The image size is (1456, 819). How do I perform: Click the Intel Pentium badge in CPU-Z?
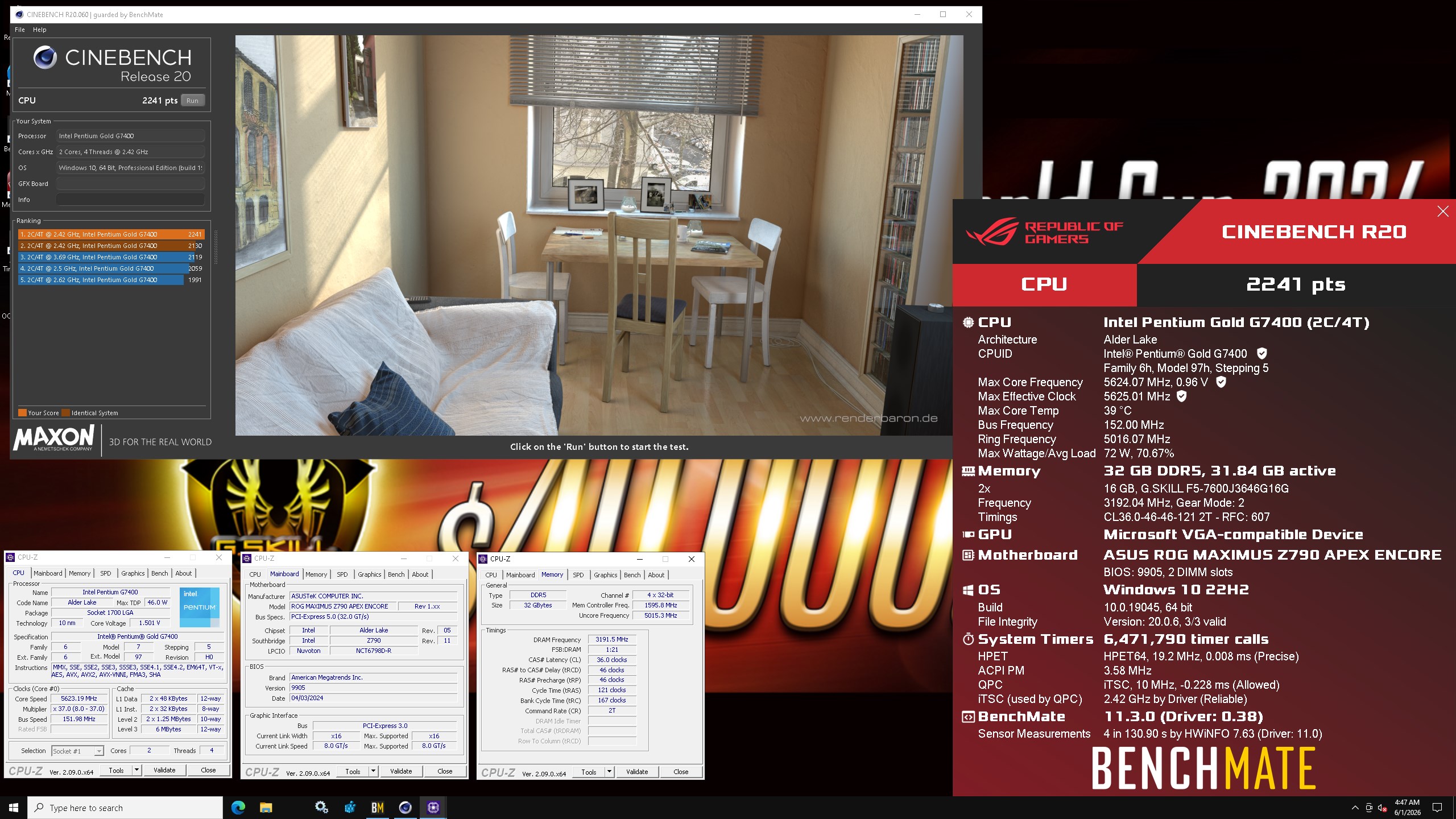click(200, 607)
